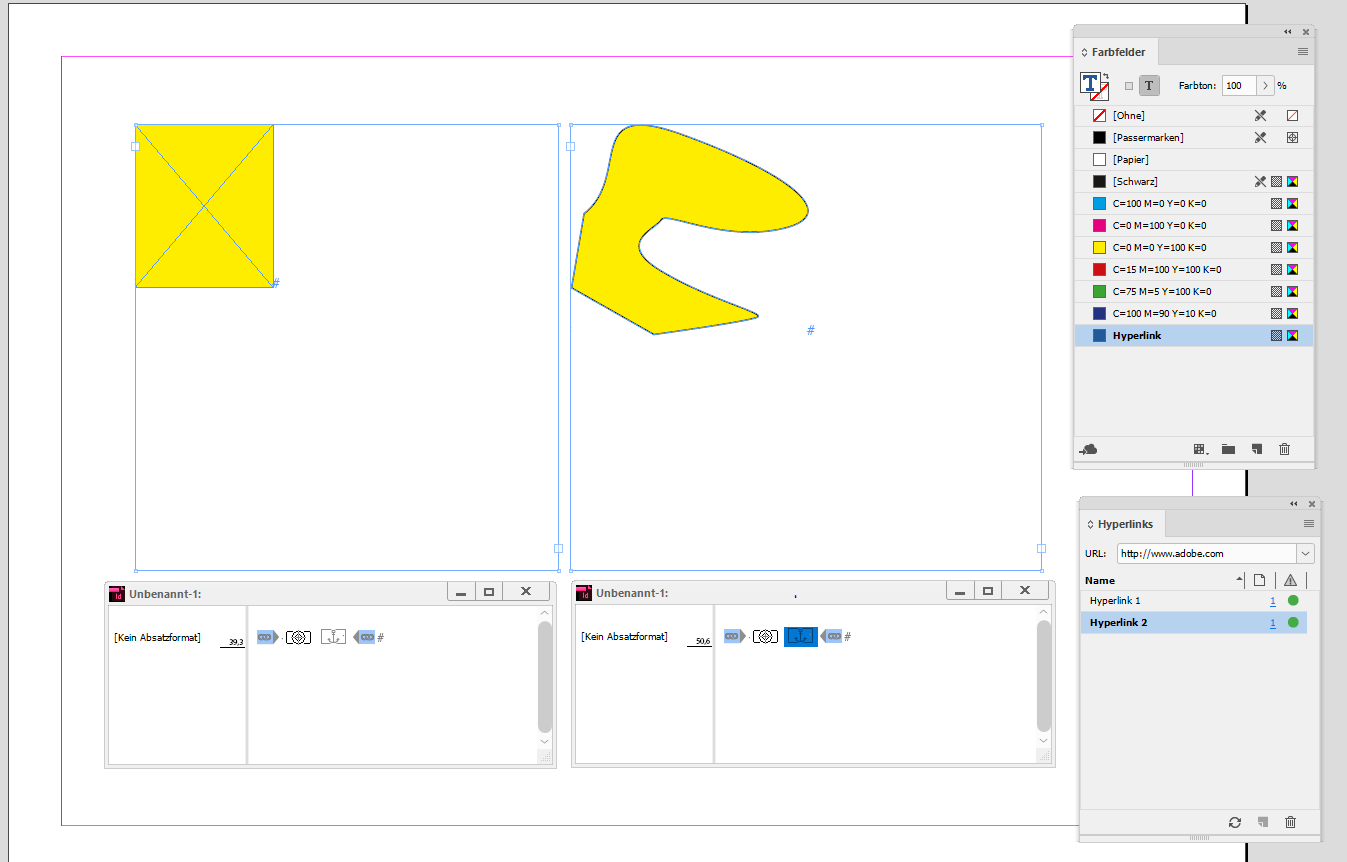Select the yellow curved boomerang shape
This screenshot has height=862, width=1347.
click(690, 230)
